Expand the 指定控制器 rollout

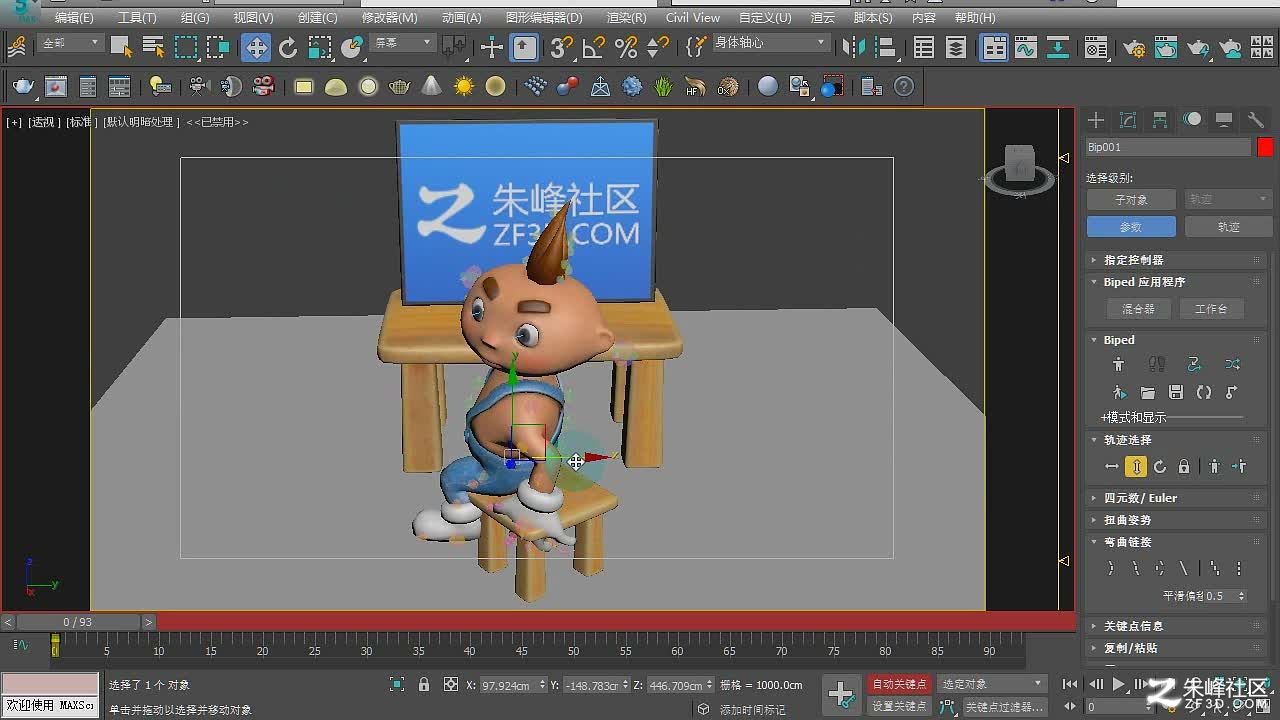pyautogui.click(x=1176, y=260)
